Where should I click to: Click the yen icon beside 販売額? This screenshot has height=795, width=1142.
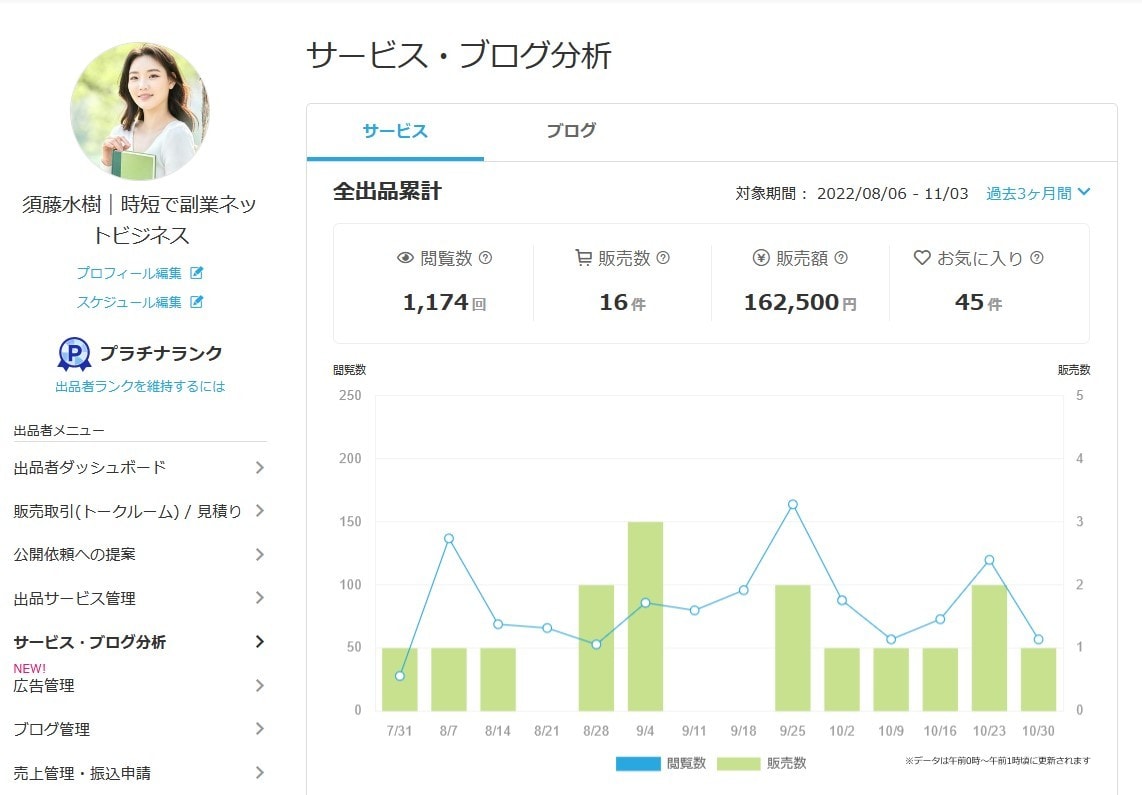761,258
